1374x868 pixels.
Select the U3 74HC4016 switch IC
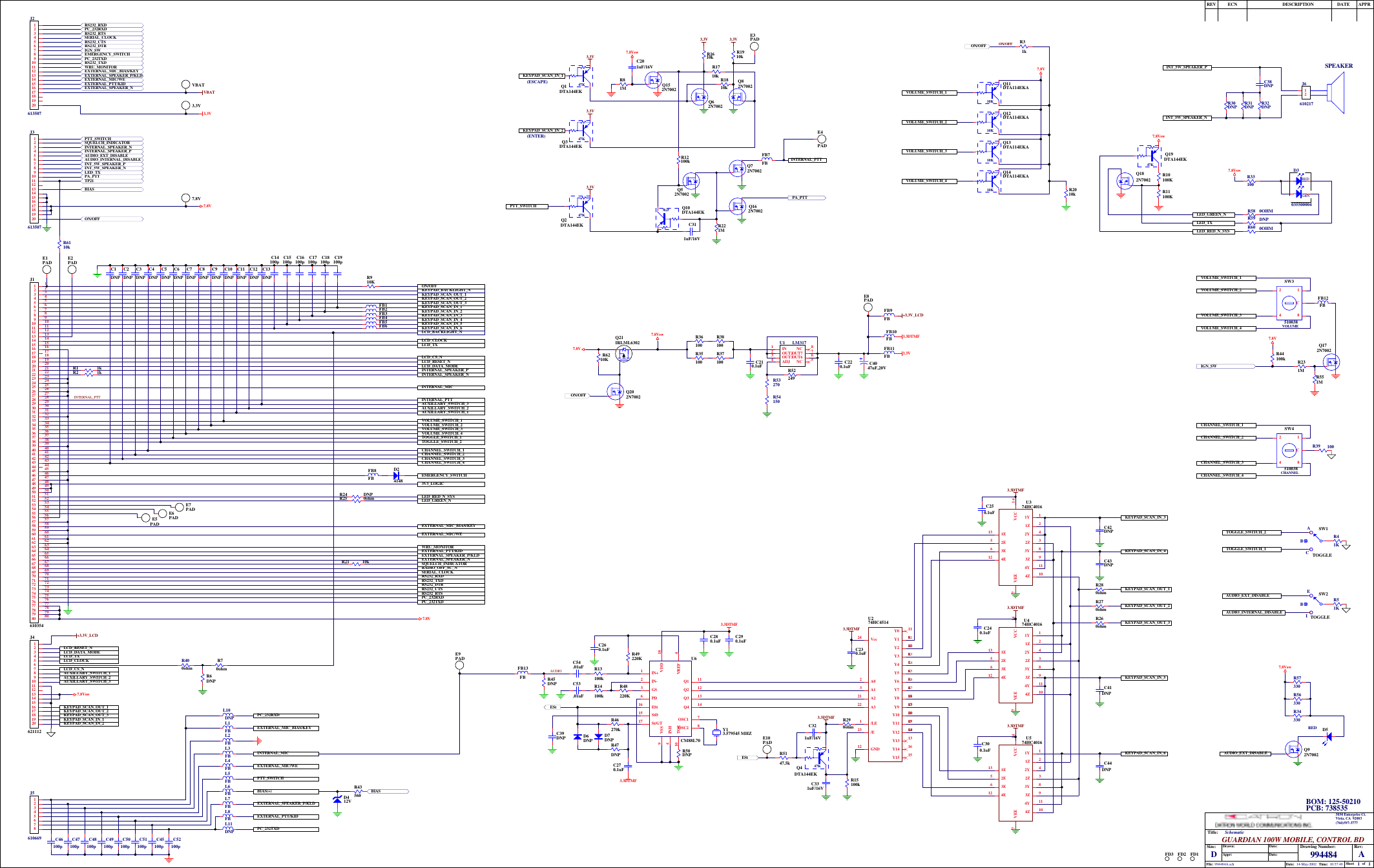pos(1015,548)
